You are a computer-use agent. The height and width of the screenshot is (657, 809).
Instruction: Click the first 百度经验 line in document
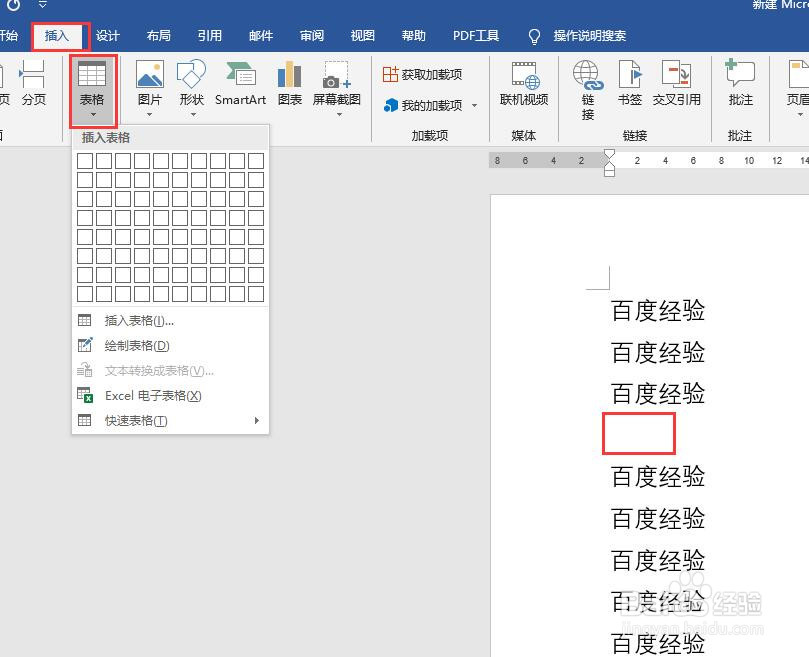[658, 311]
